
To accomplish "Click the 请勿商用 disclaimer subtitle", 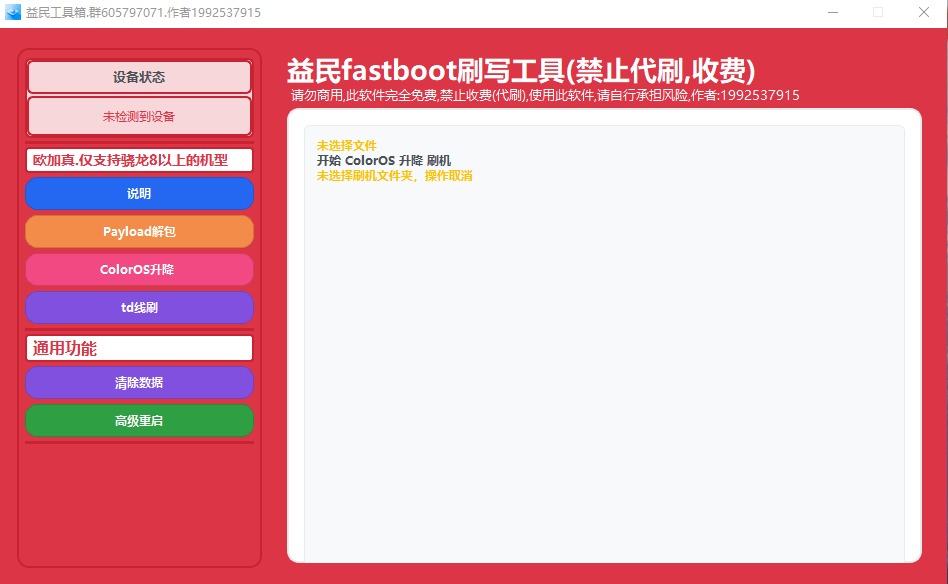I will (545, 96).
